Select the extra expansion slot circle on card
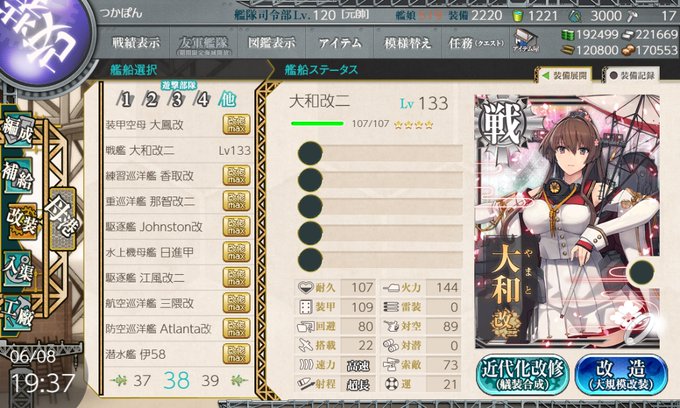This screenshot has width=680, height=408. [x=641, y=272]
